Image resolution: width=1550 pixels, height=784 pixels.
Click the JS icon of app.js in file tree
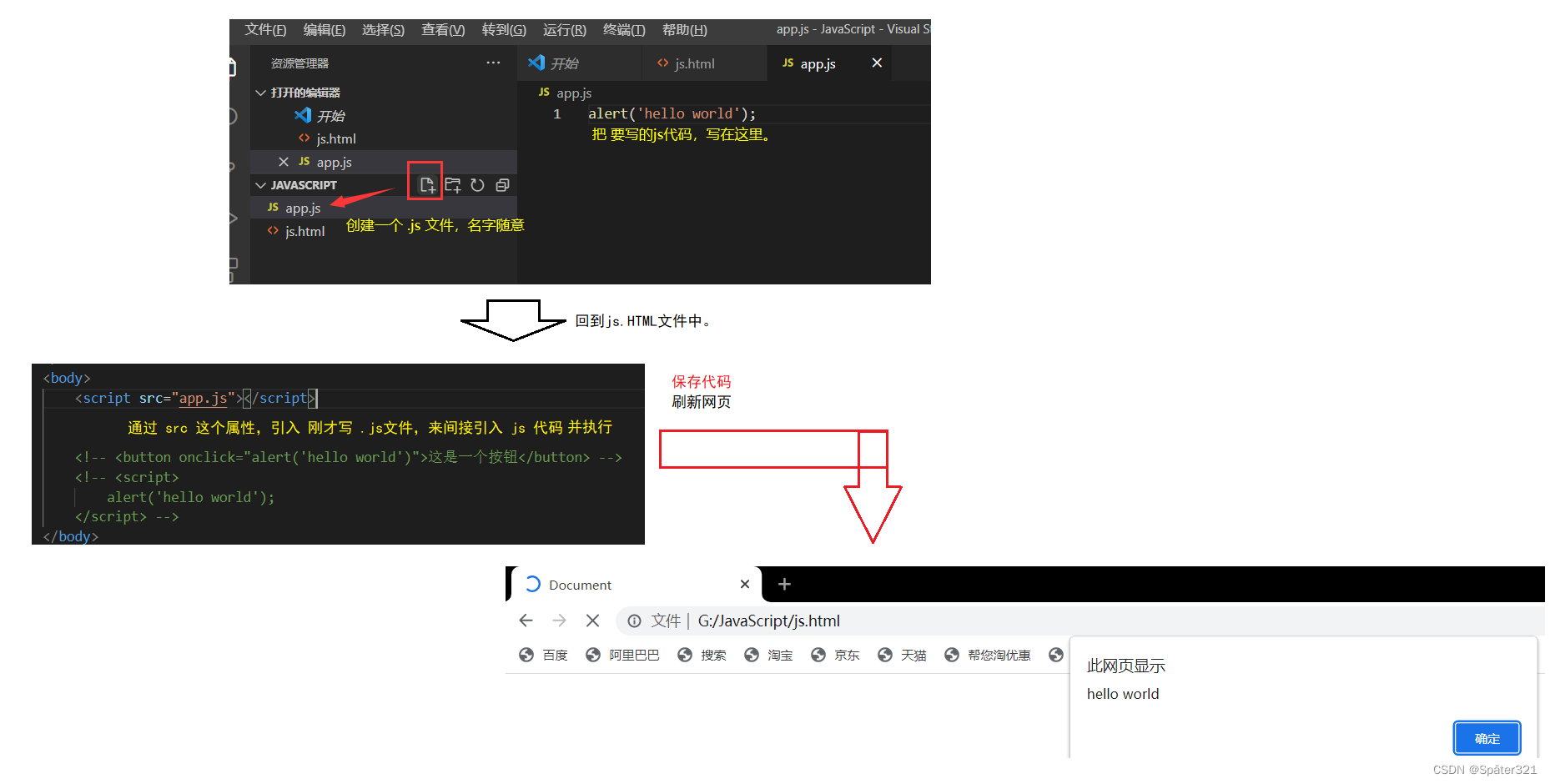pos(273,207)
